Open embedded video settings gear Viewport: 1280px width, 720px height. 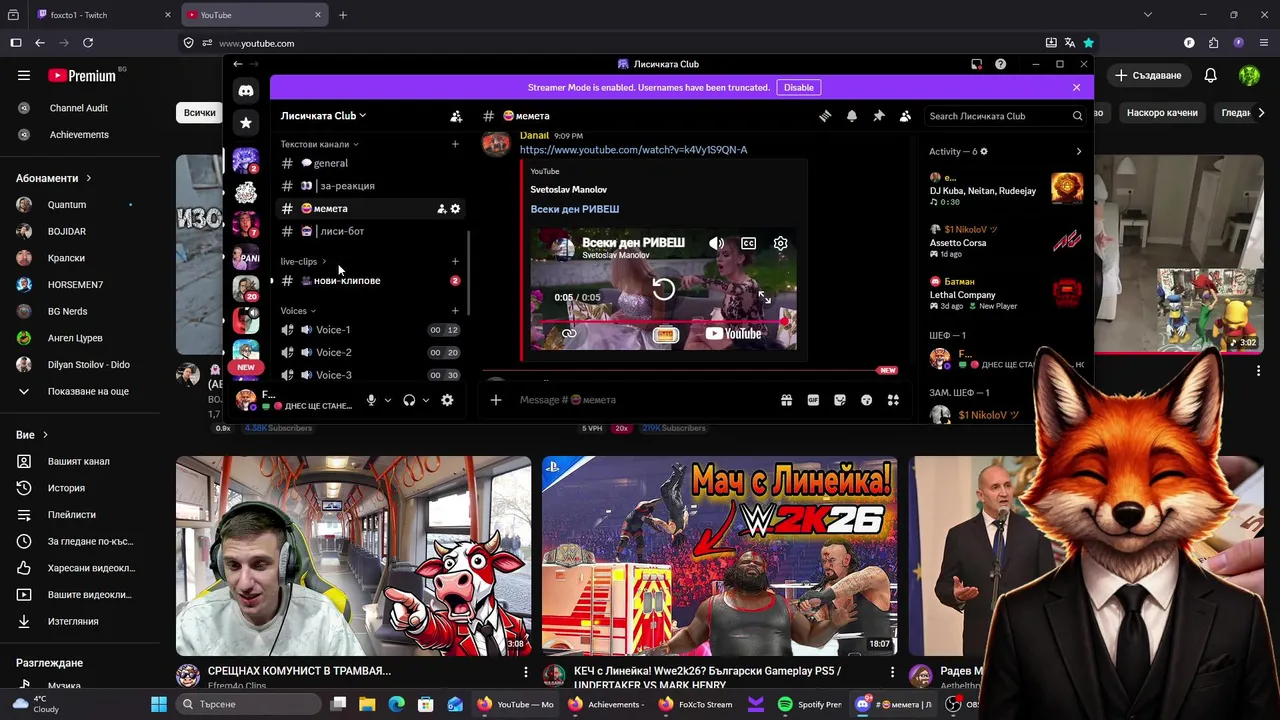[x=780, y=243]
